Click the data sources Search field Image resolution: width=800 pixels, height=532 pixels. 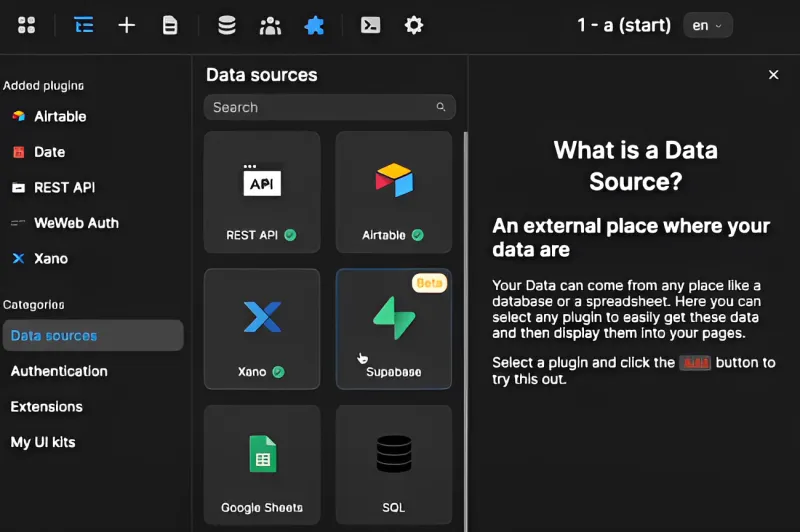click(x=320, y=107)
